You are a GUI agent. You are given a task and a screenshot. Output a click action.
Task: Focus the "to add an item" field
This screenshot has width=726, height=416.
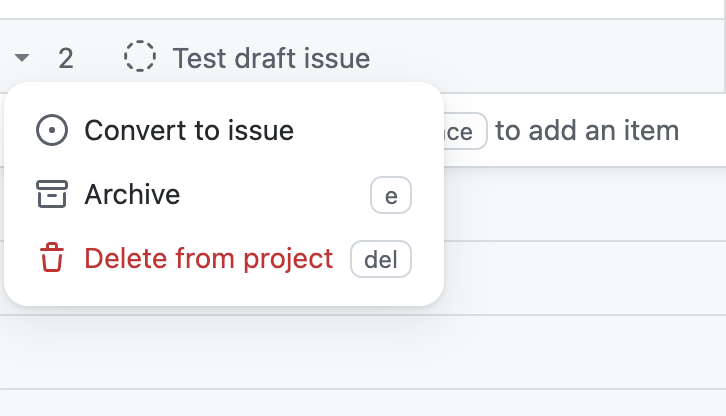click(587, 130)
